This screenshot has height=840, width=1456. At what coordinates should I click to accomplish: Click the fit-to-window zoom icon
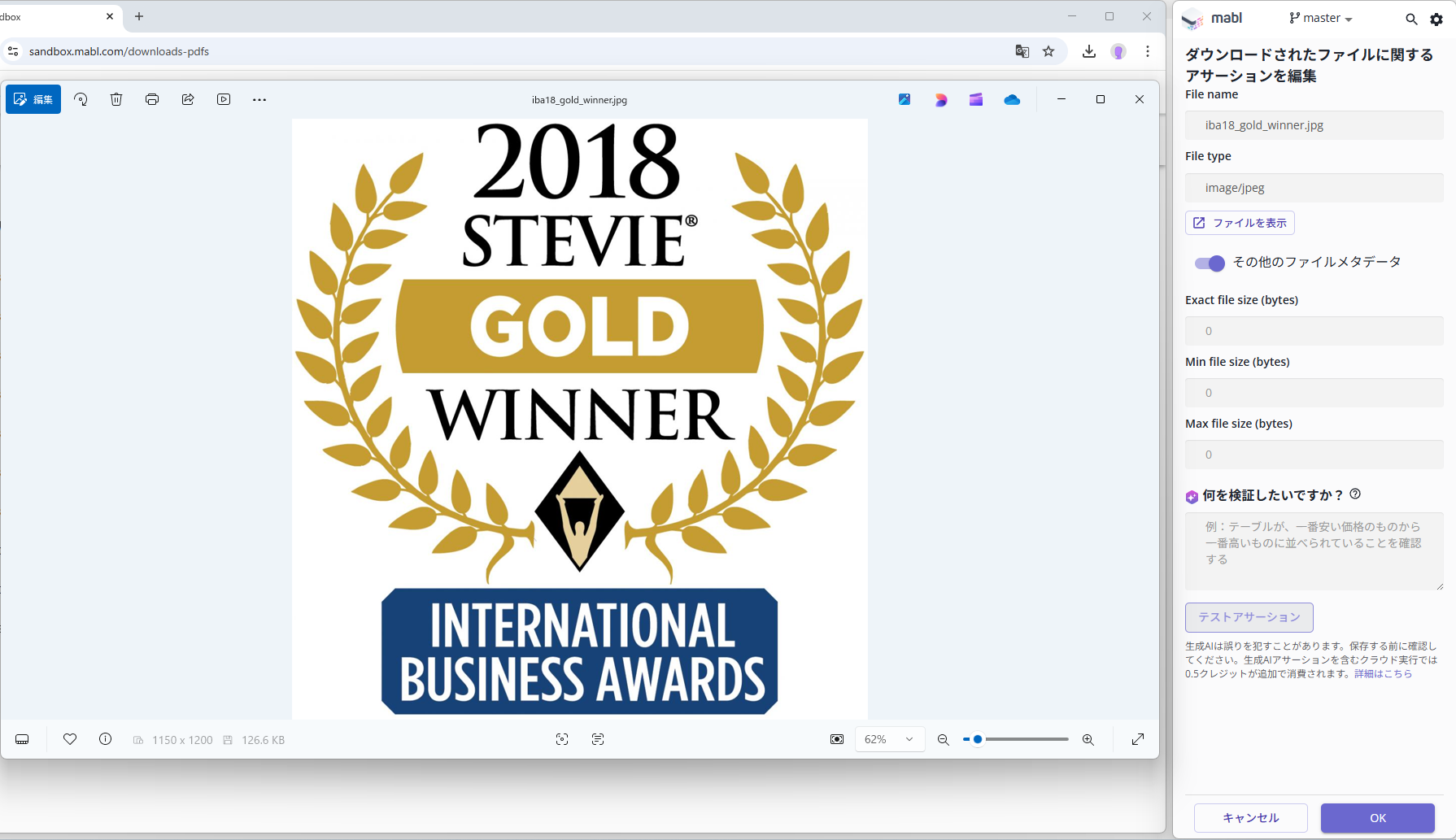point(837,739)
